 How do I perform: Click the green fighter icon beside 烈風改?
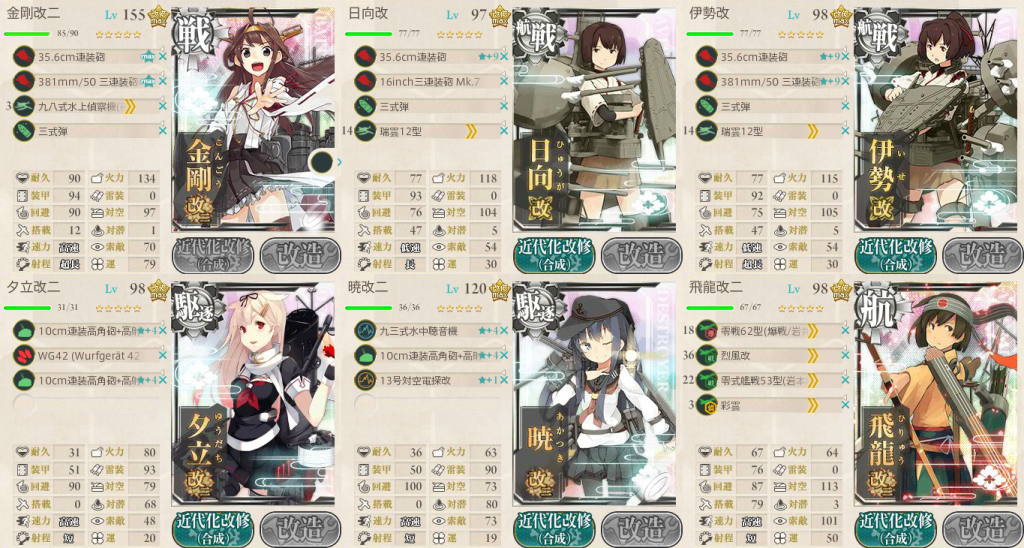point(707,356)
